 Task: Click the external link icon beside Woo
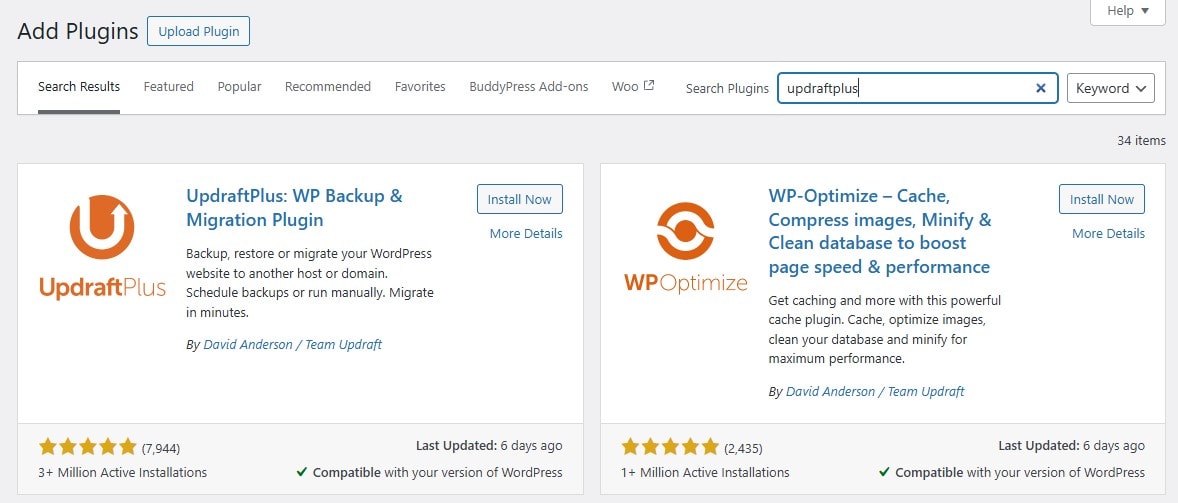(649, 86)
